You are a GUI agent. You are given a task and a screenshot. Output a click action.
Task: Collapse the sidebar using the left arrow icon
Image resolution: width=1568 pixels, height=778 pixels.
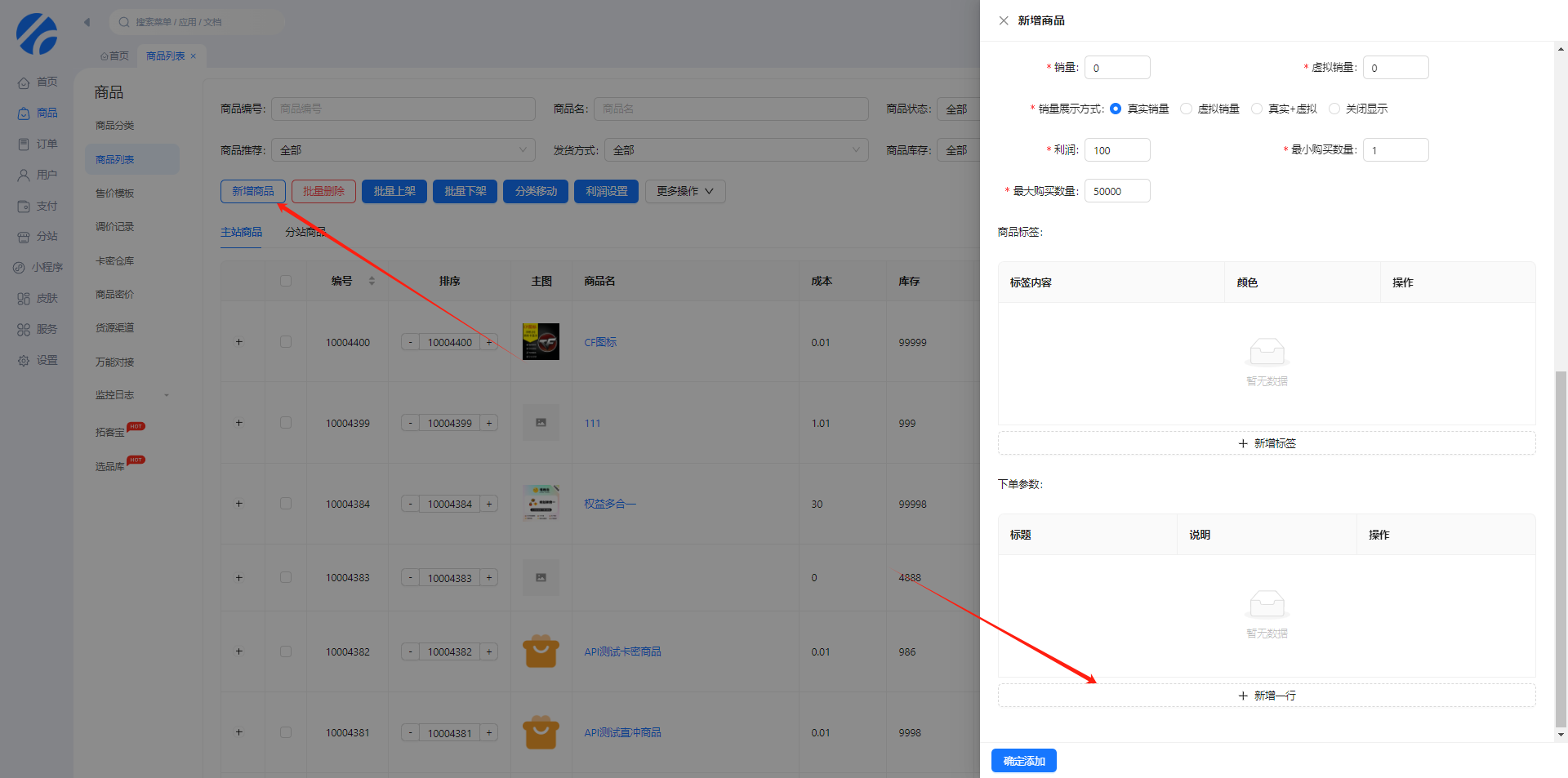pyautogui.click(x=87, y=22)
